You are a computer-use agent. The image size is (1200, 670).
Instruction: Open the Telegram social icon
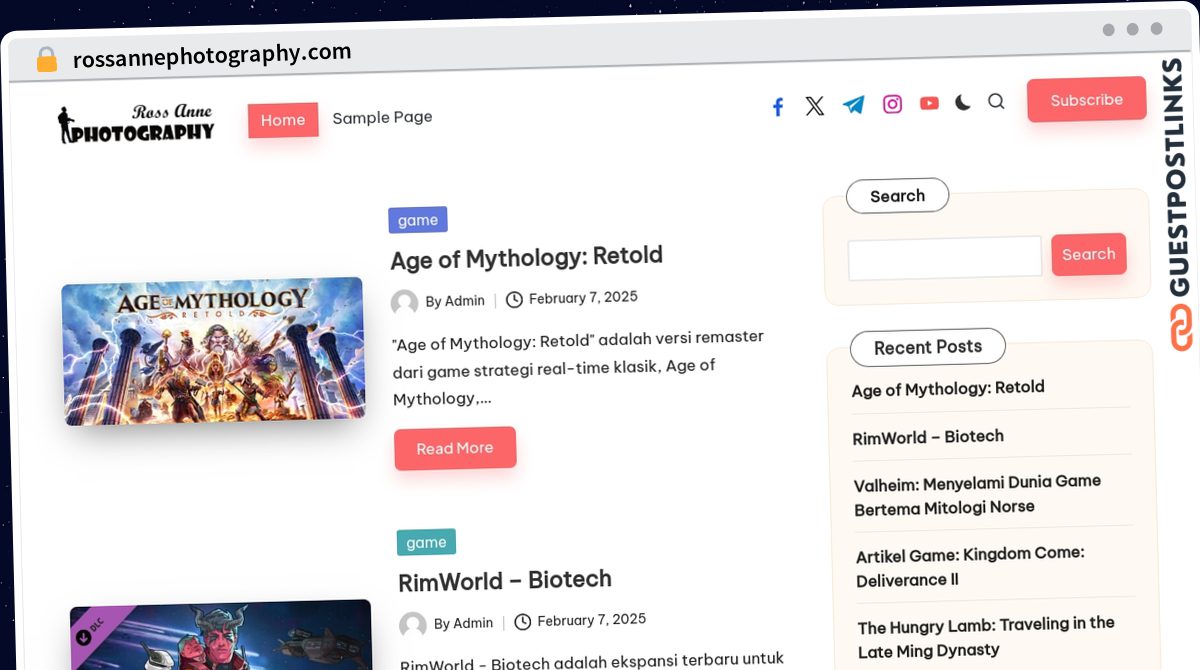[x=853, y=105]
